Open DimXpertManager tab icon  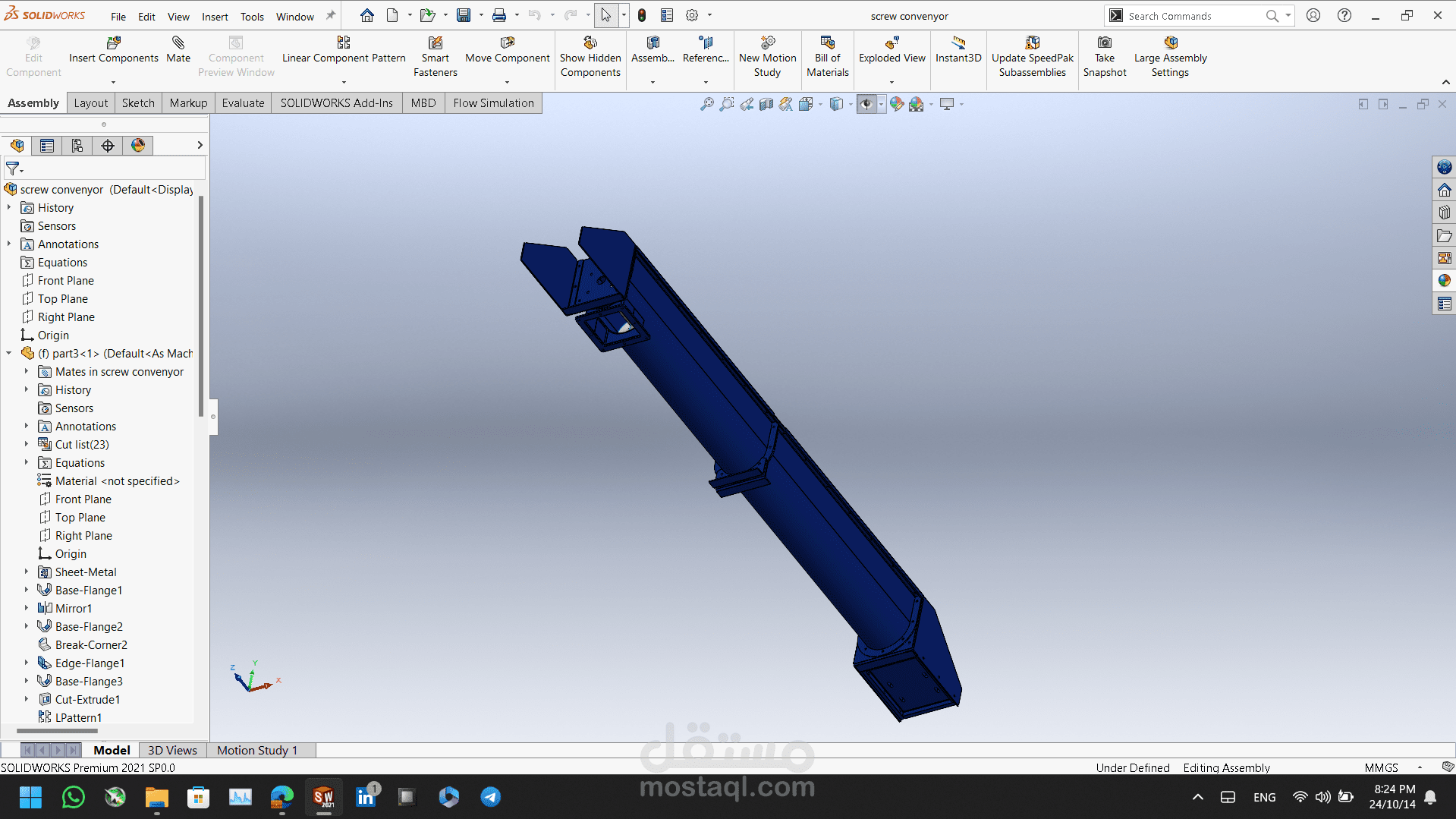(x=108, y=145)
